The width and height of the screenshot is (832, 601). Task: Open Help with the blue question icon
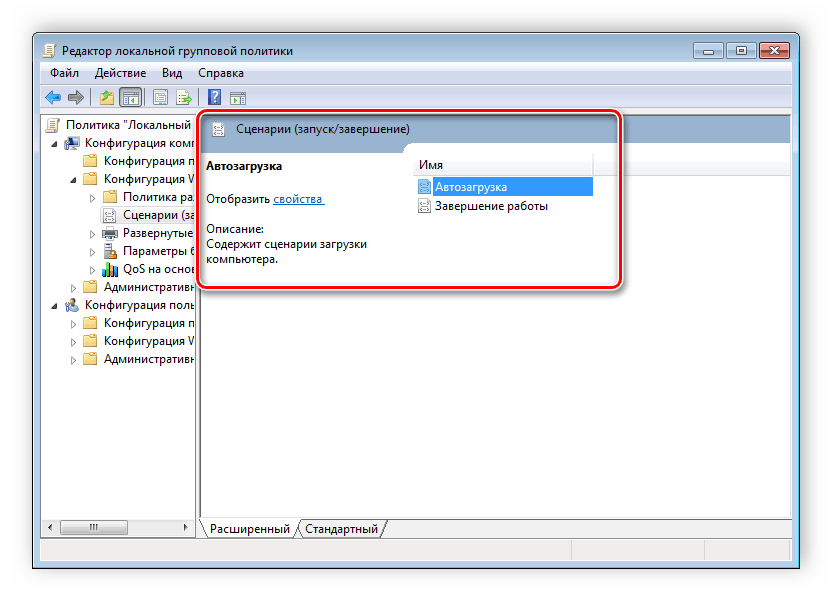point(214,98)
